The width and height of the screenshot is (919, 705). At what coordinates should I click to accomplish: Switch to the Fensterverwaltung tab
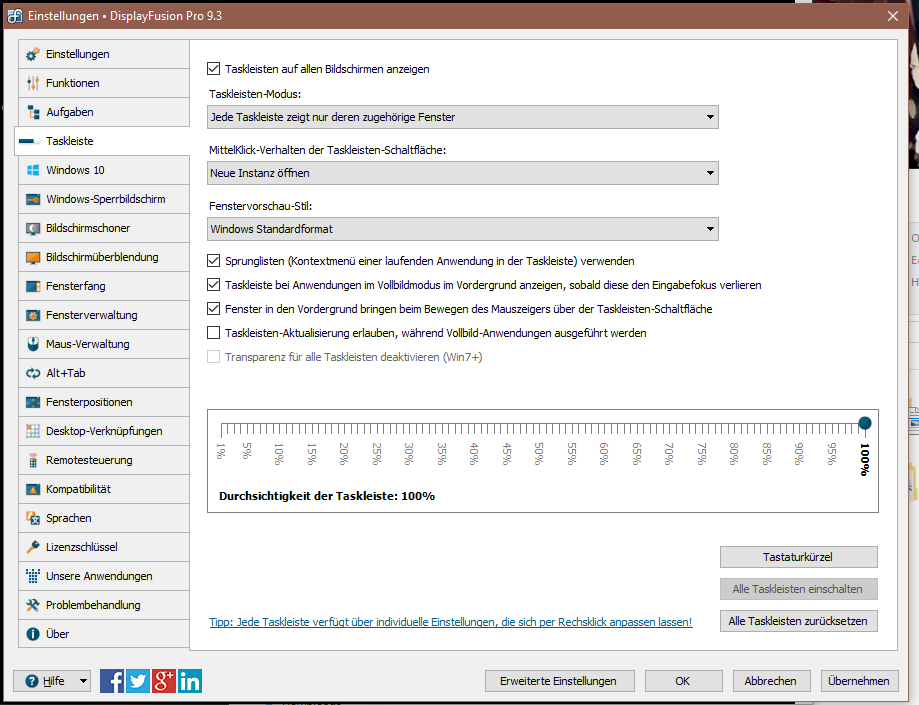tap(92, 315)
